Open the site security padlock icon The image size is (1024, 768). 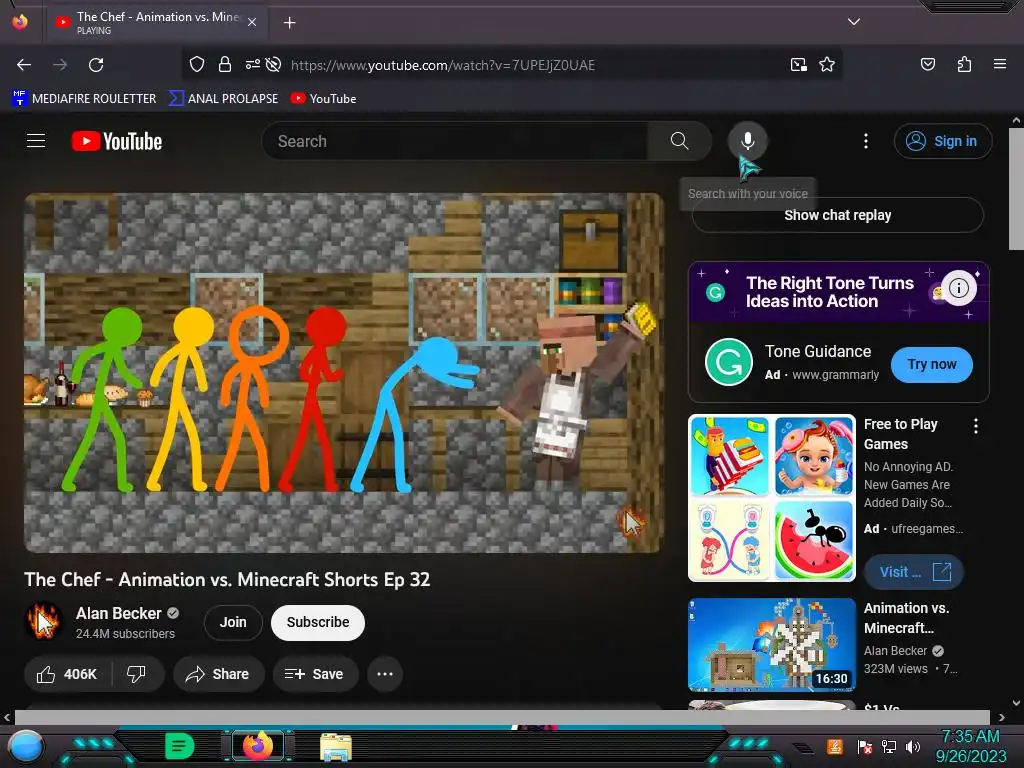tap(225, 64)
